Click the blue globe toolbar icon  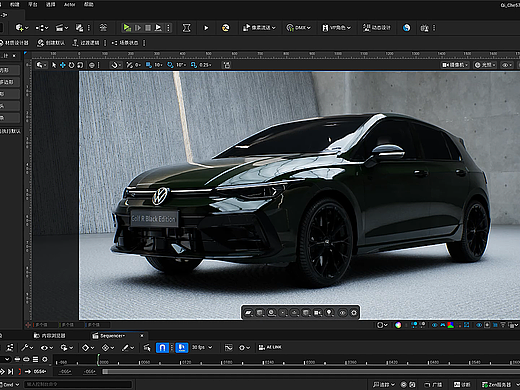click(x=406, y=28)
